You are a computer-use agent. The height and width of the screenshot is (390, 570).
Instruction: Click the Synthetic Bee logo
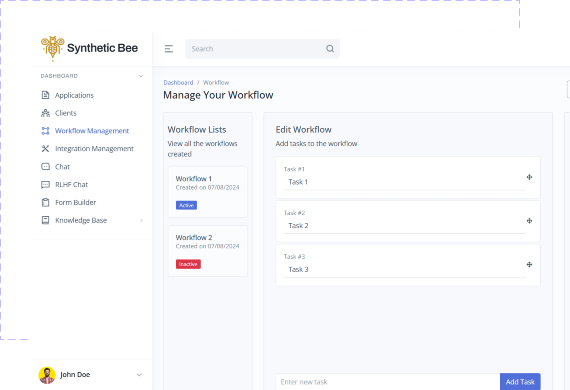89,48
